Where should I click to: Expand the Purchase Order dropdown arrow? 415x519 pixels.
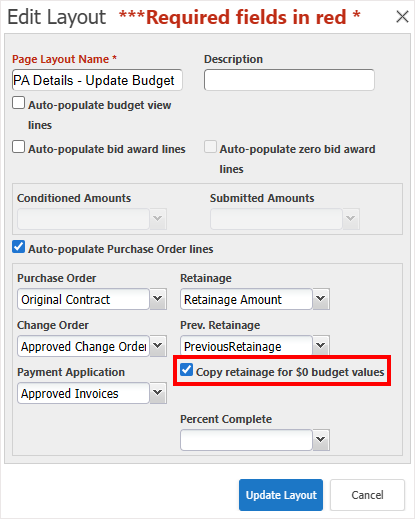[x=158, y=299]
